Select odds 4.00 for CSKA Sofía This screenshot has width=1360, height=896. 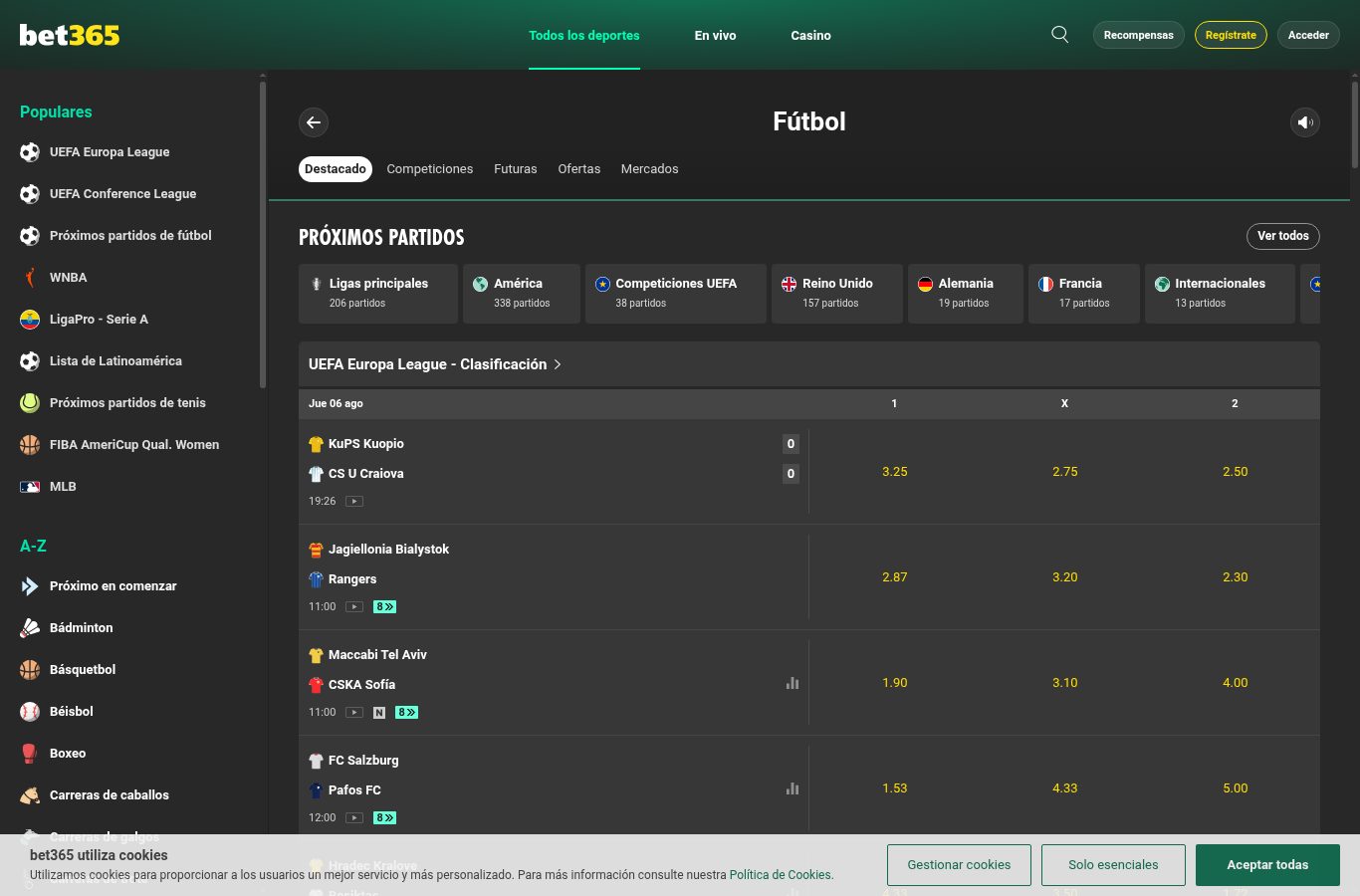pyautogui.click(x=1236, y=683)
